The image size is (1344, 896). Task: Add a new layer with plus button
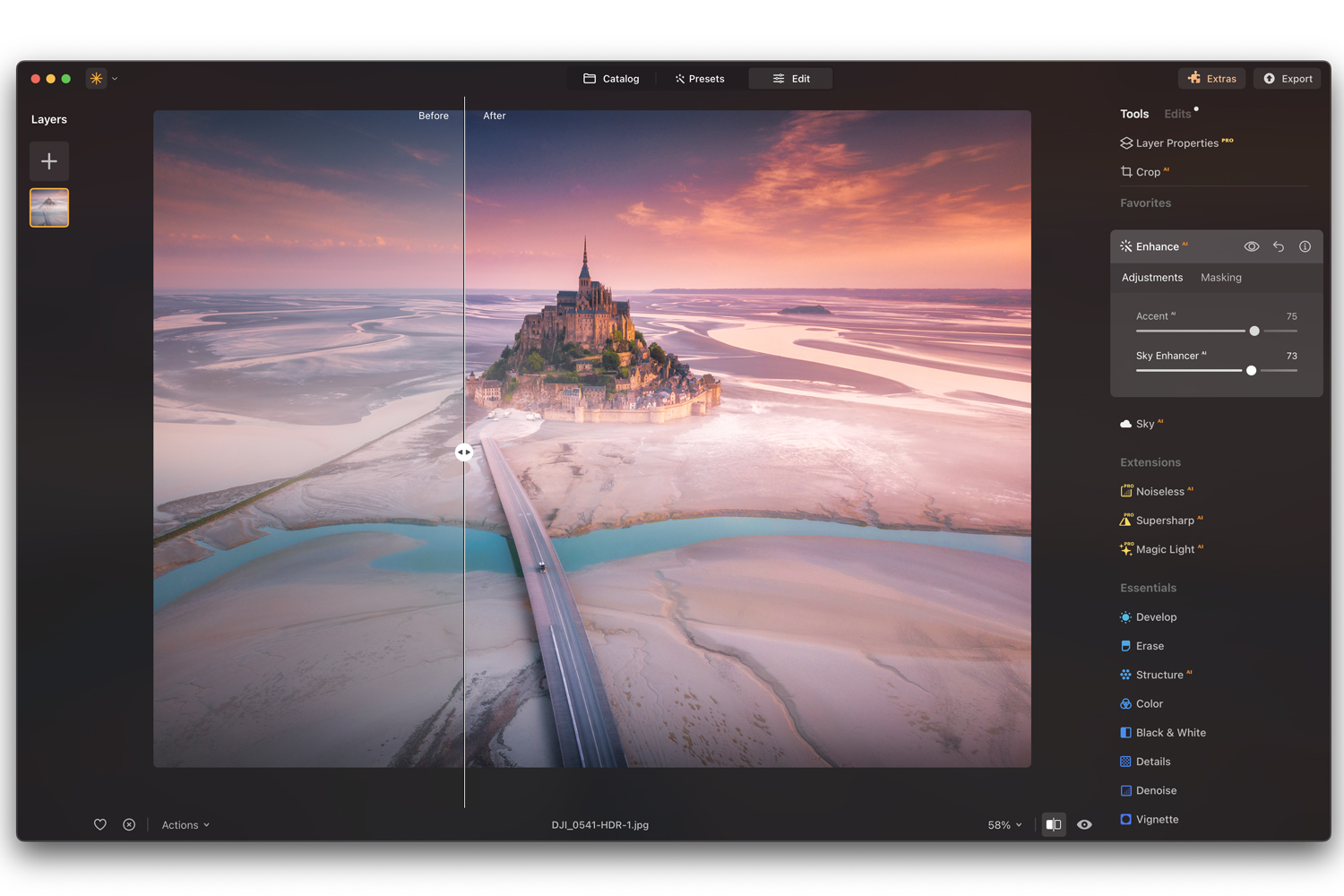coord(49,161)
